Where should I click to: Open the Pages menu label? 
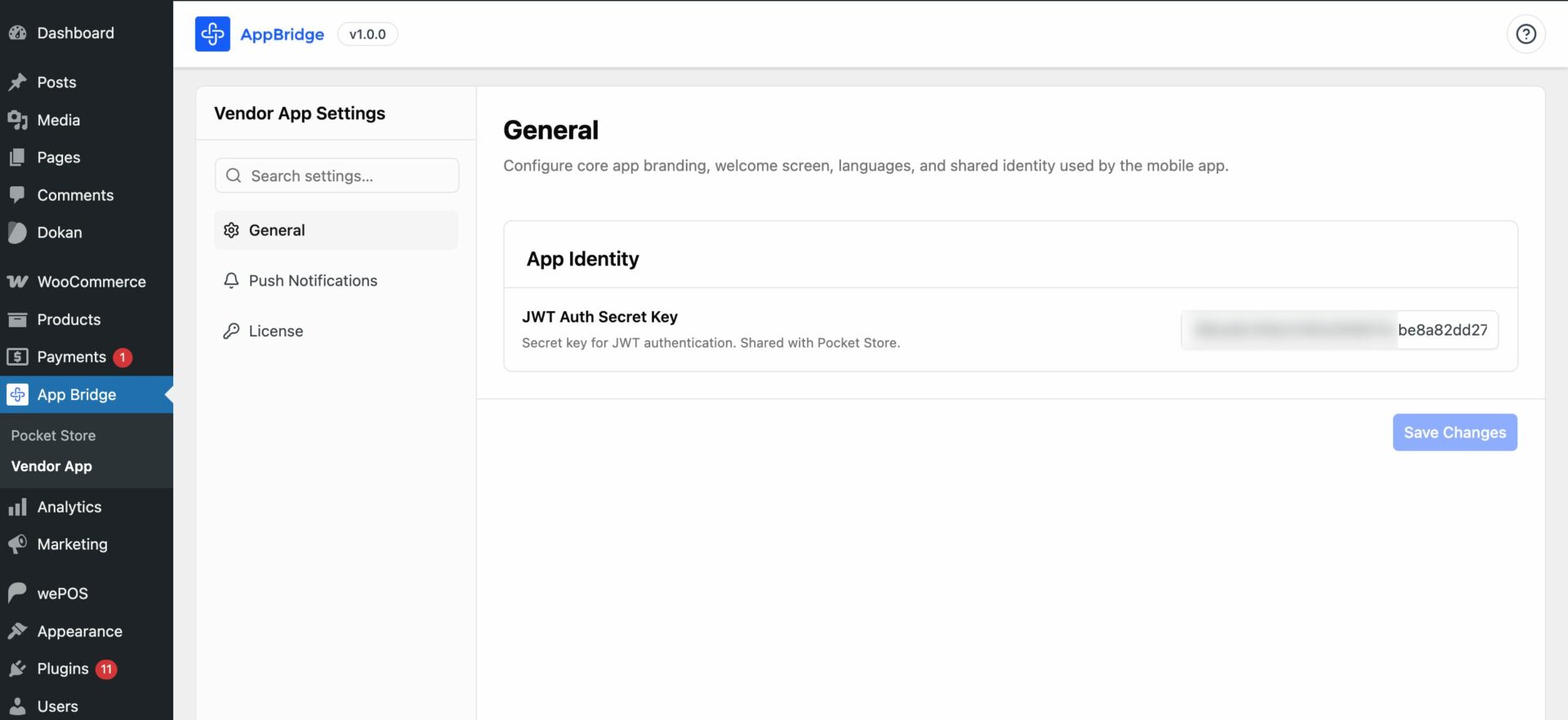[59, 158]
